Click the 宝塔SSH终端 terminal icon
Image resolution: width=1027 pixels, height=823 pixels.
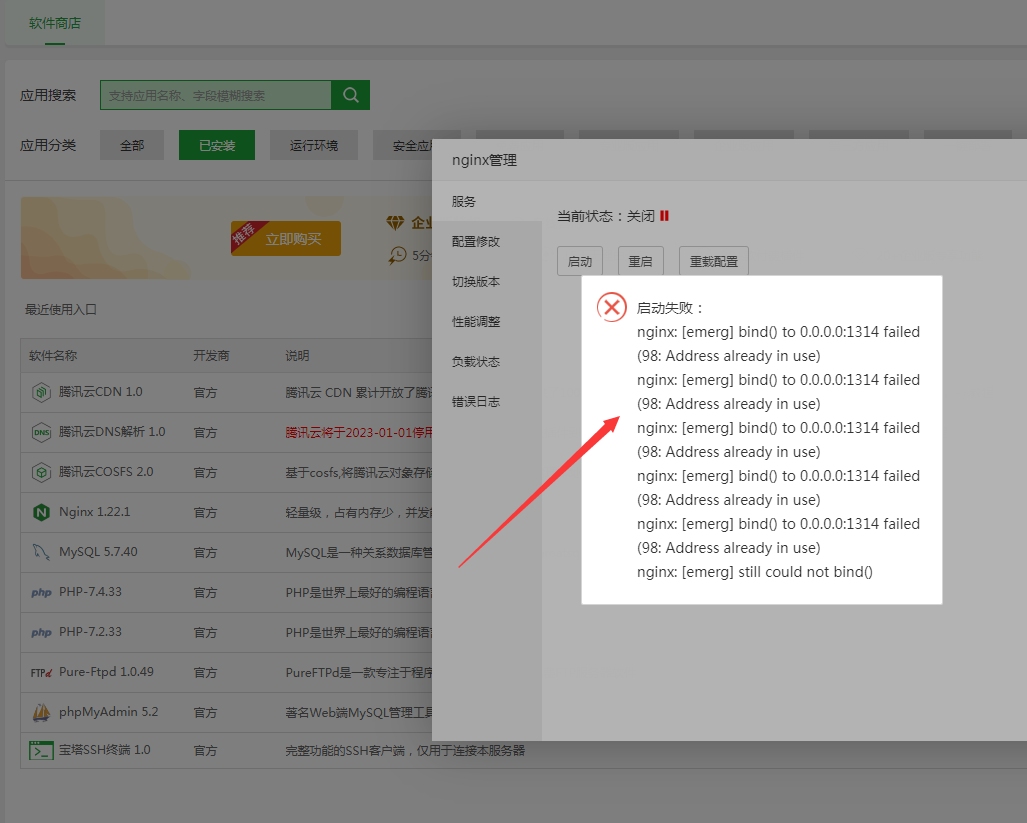41,750
